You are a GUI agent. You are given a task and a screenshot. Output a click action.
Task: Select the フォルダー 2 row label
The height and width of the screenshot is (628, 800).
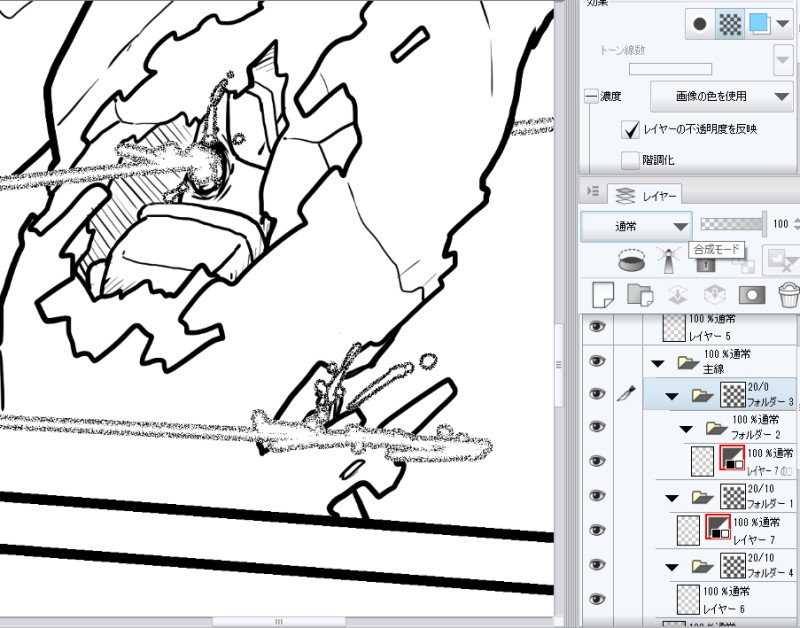[756, 435]
